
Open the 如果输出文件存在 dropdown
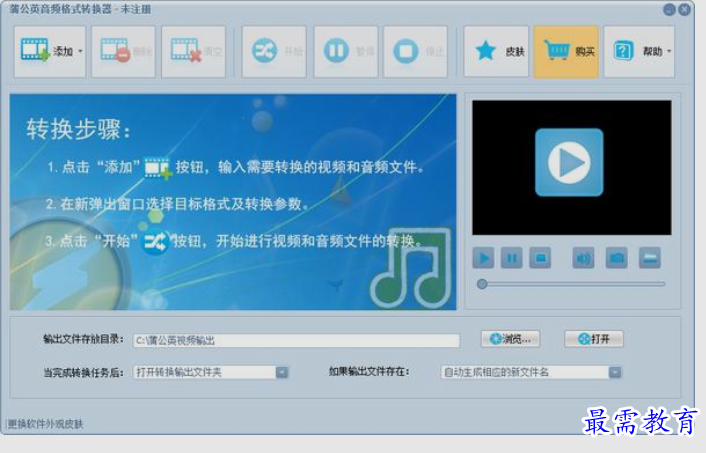point(531,372)
